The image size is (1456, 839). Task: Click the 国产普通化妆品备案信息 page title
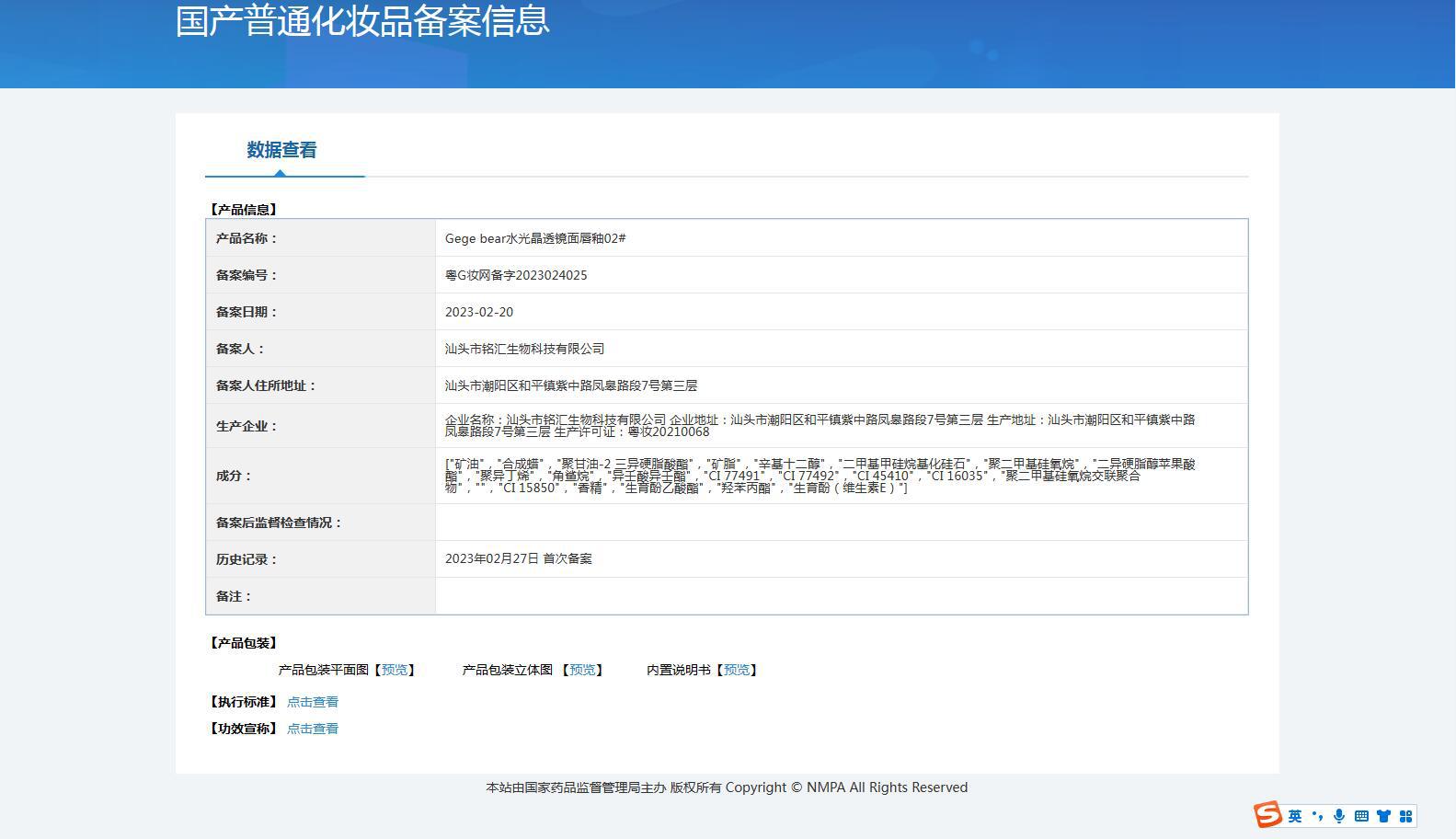tap(362, 20)
